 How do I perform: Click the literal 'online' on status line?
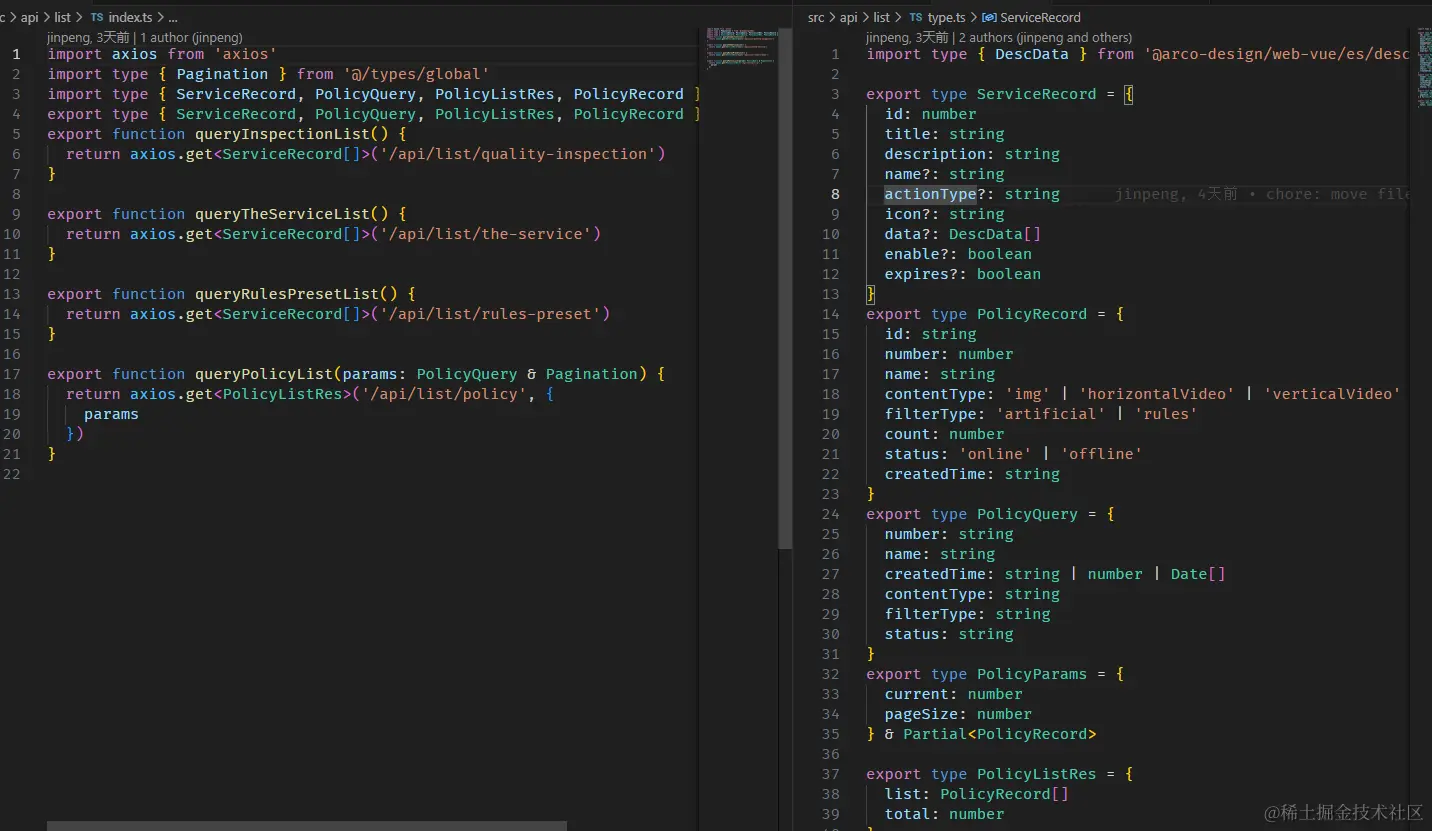pos(995,454)
